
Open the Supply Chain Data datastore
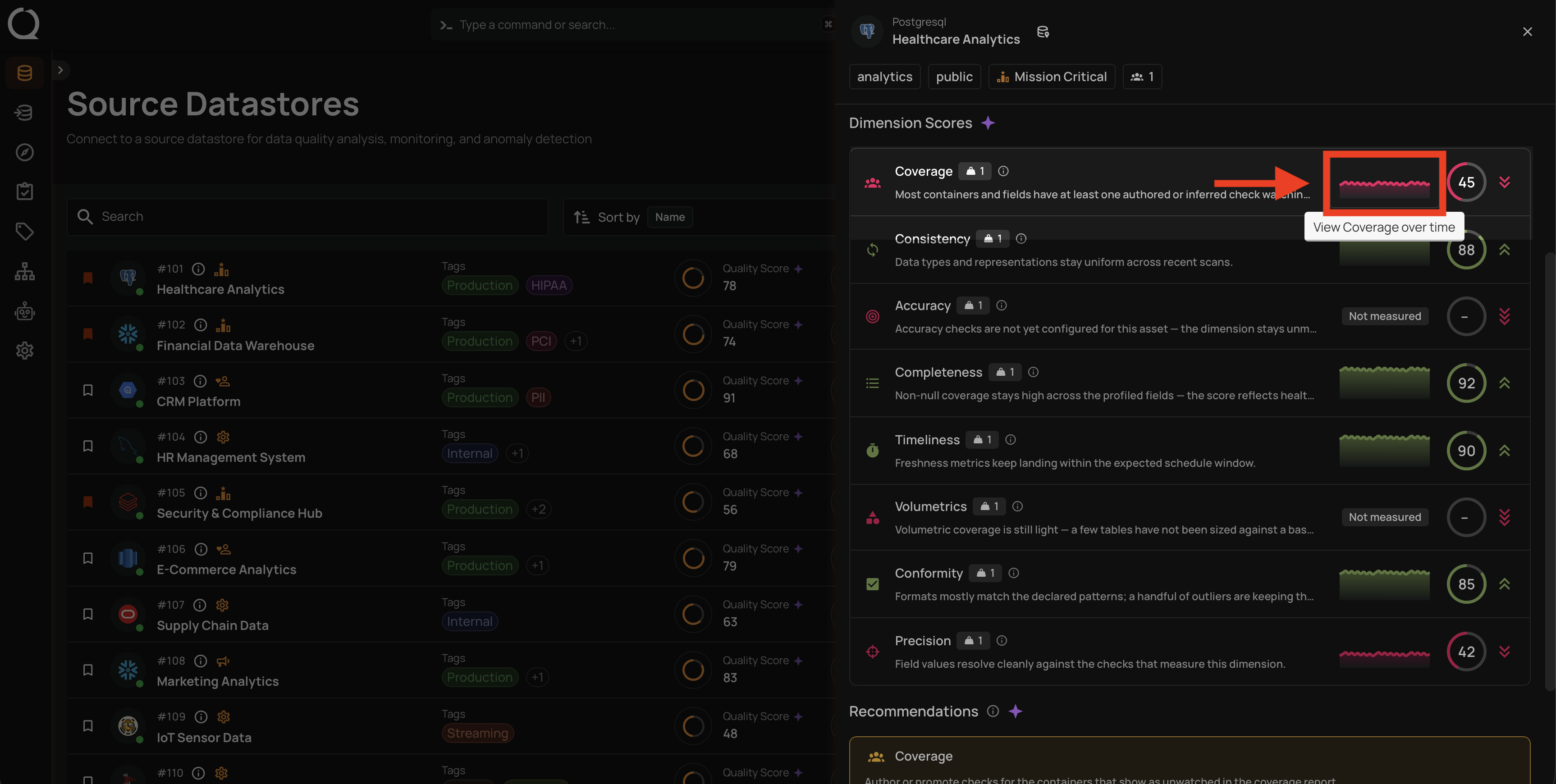(213, 626)
